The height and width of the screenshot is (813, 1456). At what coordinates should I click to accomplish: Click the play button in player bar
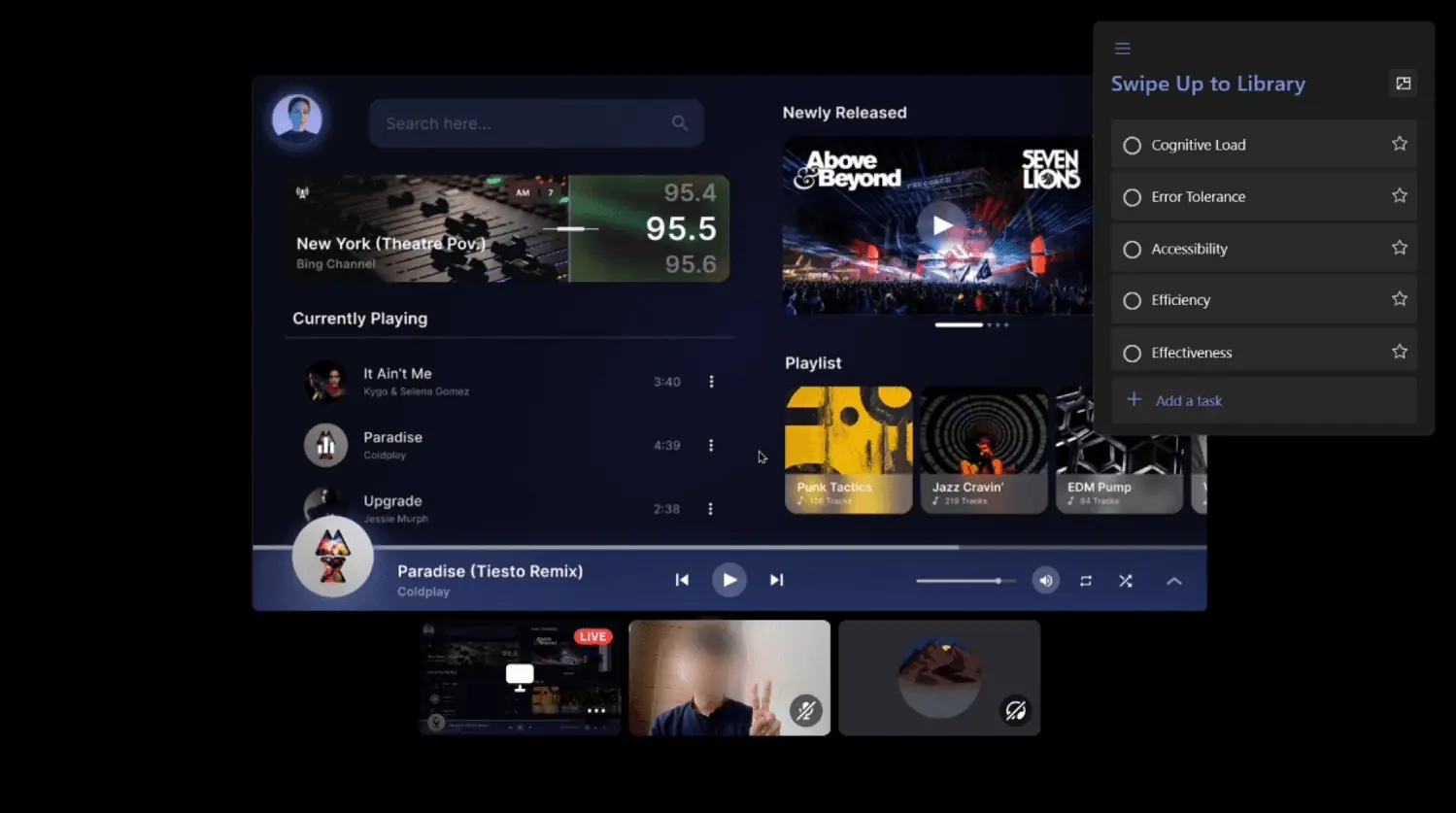[728, 580]
